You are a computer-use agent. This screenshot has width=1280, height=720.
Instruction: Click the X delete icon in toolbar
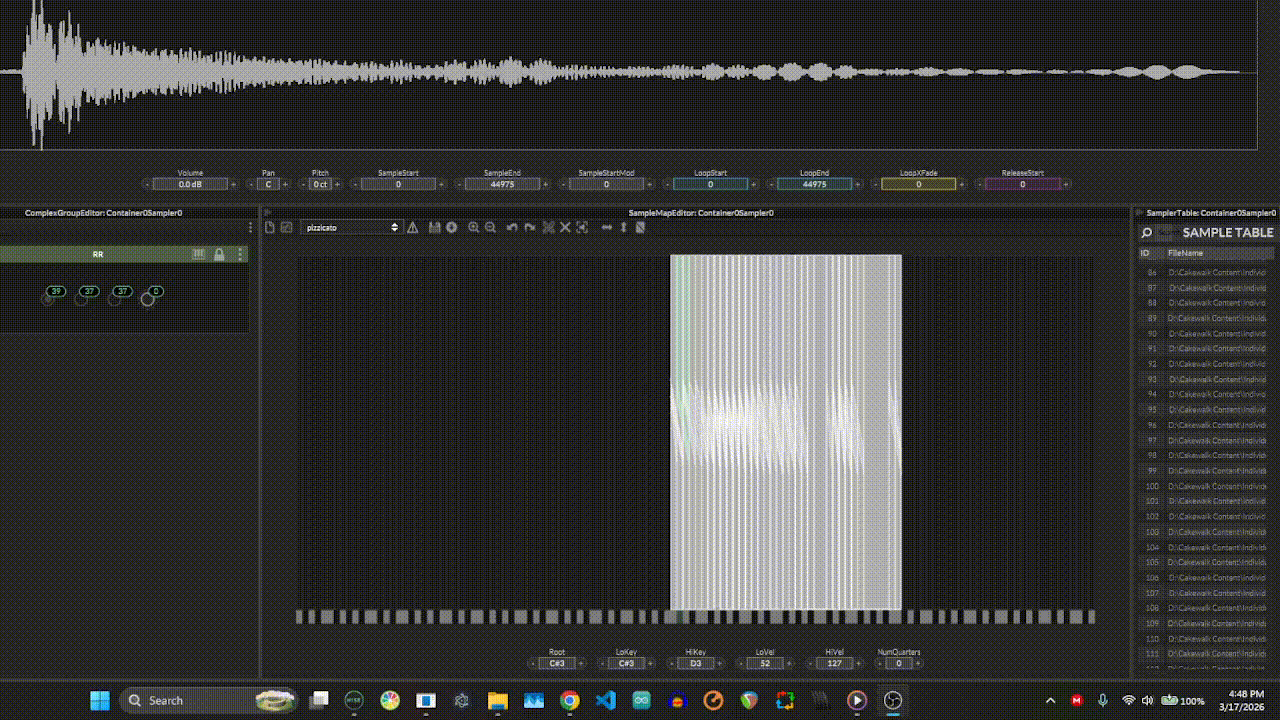(565, 228)
